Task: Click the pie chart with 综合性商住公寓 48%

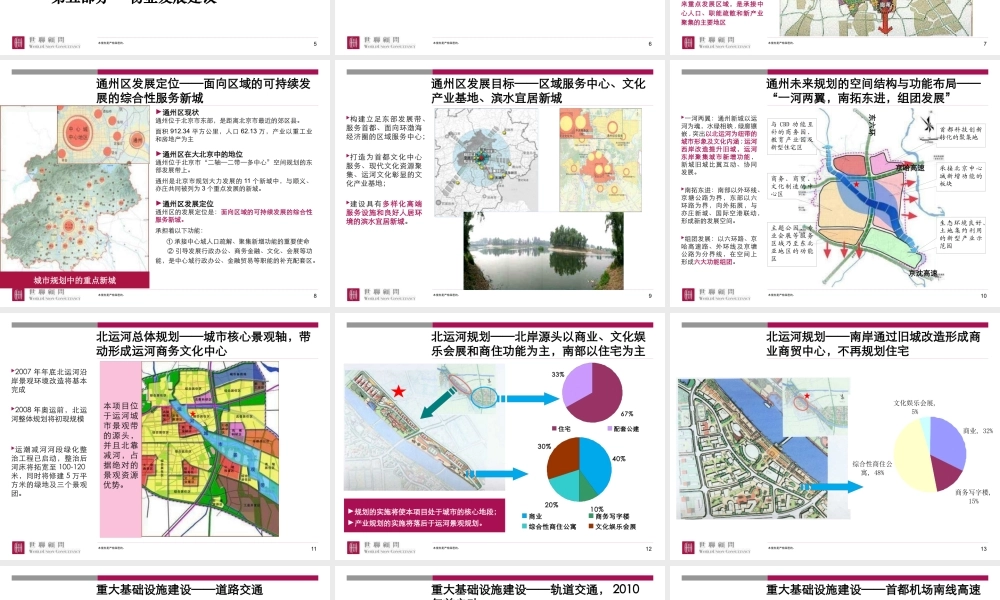Action: click(930, 454)
